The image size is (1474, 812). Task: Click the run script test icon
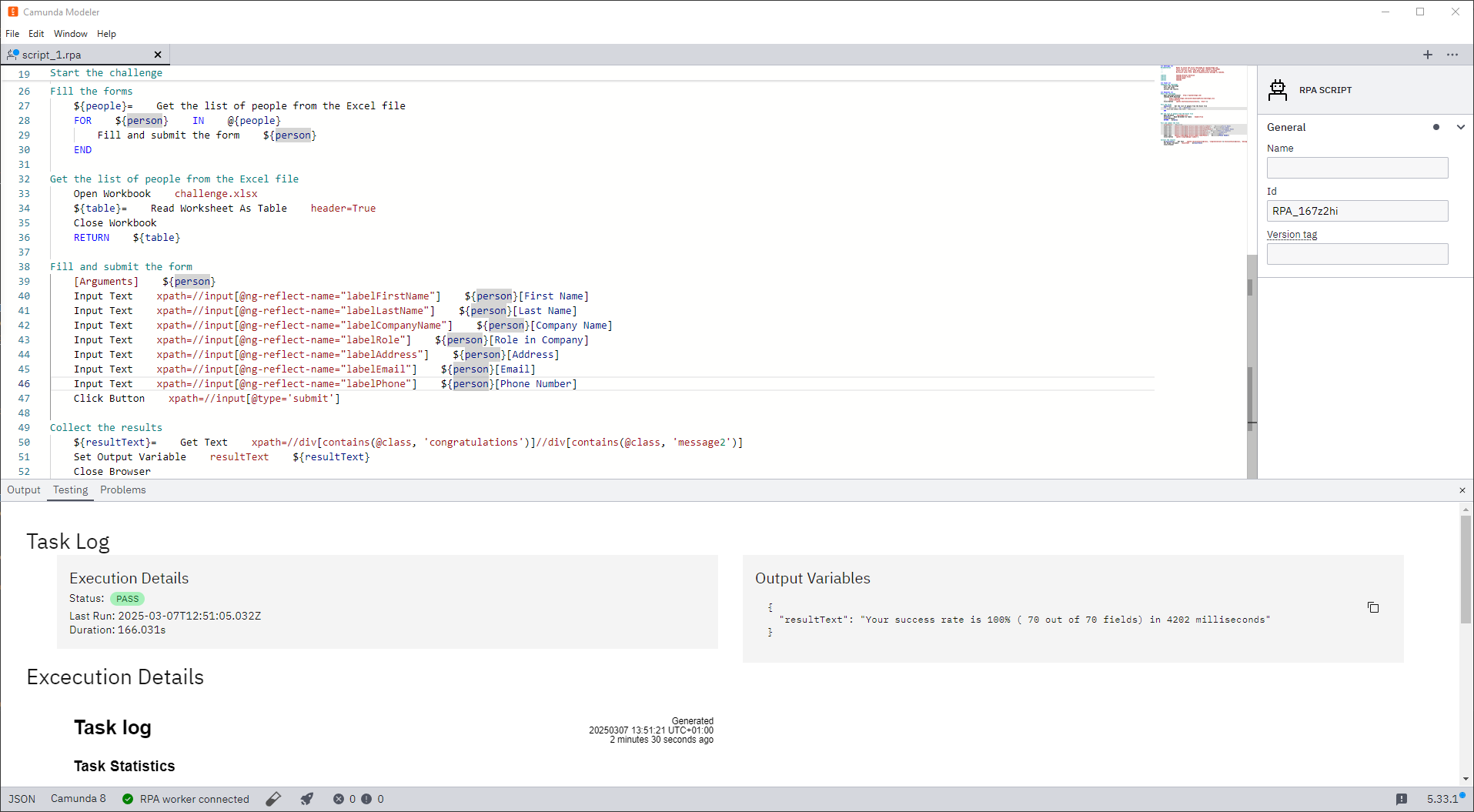tap(273, 799)
